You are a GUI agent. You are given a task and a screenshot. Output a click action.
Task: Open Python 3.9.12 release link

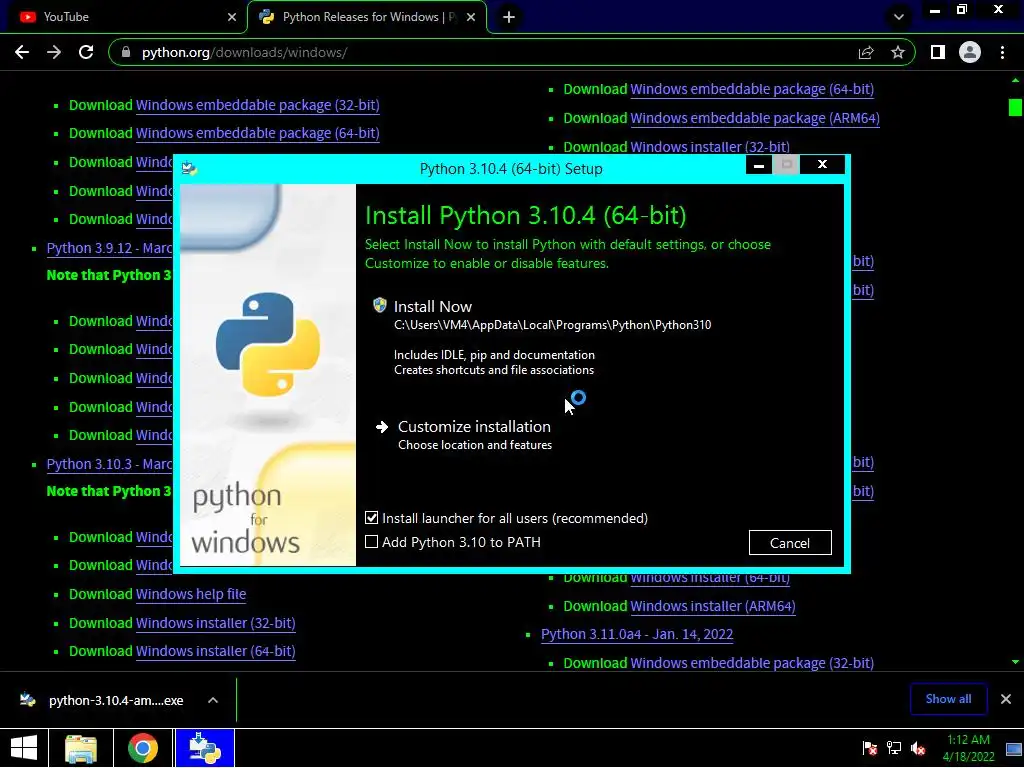109,248
